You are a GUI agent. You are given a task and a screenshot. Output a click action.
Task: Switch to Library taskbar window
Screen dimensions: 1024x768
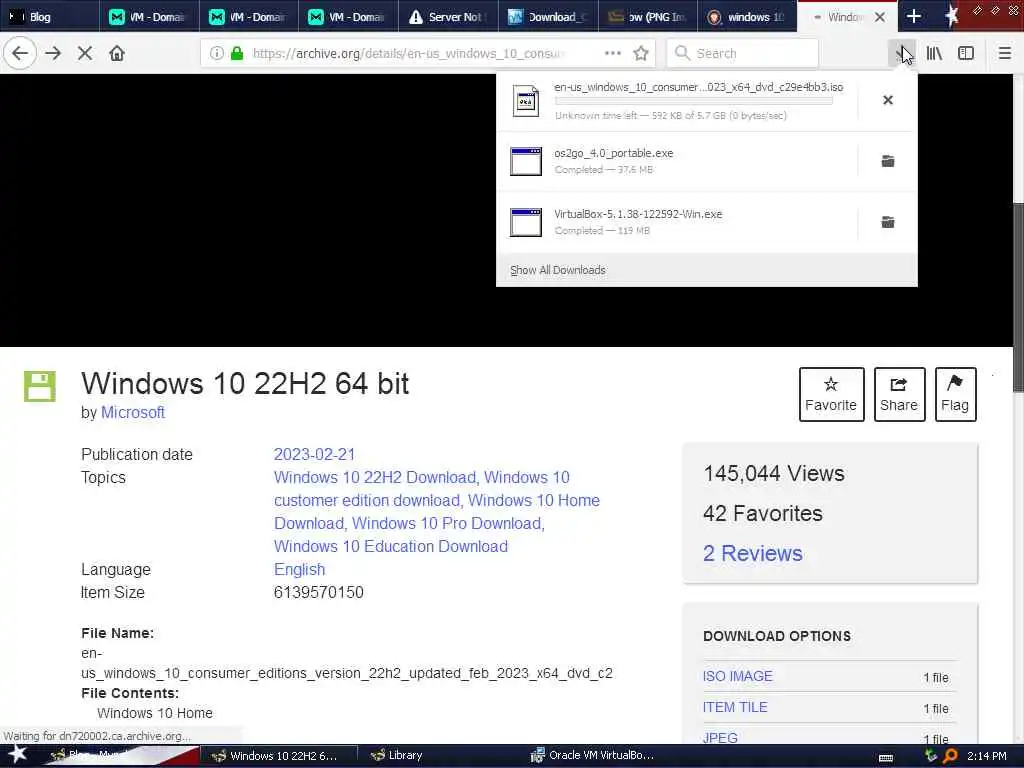point(396,756)
